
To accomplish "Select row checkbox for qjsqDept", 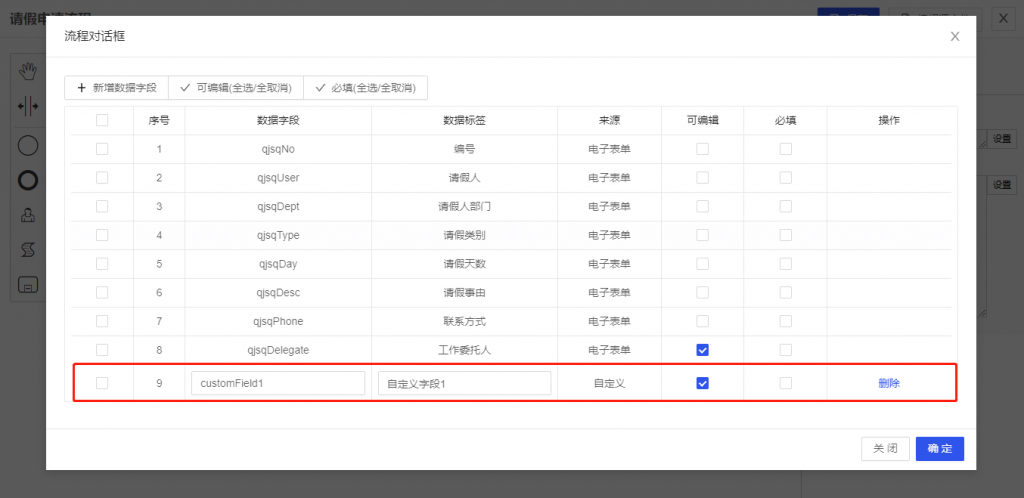I will 101,206.
